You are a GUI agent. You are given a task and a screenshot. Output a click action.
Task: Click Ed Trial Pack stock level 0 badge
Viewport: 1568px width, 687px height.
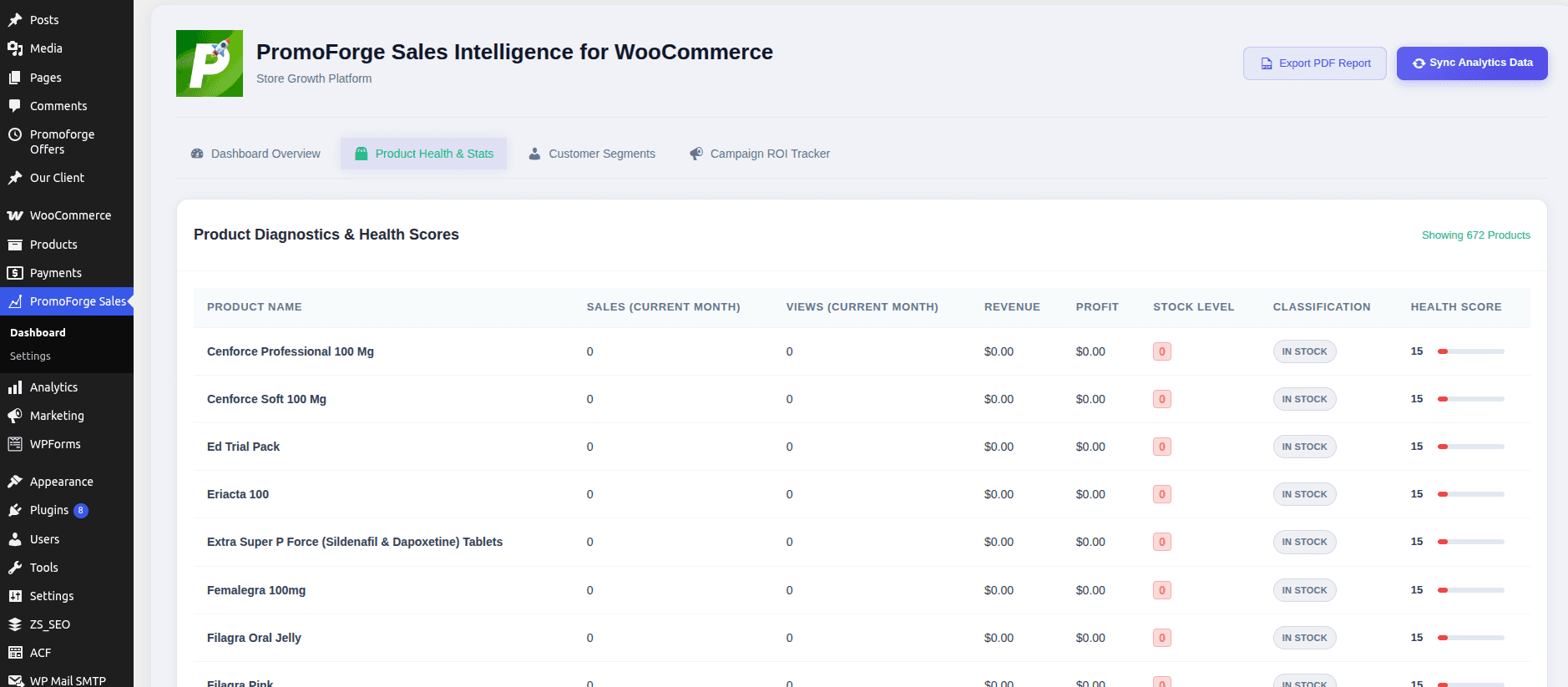tap(1162, 447)
